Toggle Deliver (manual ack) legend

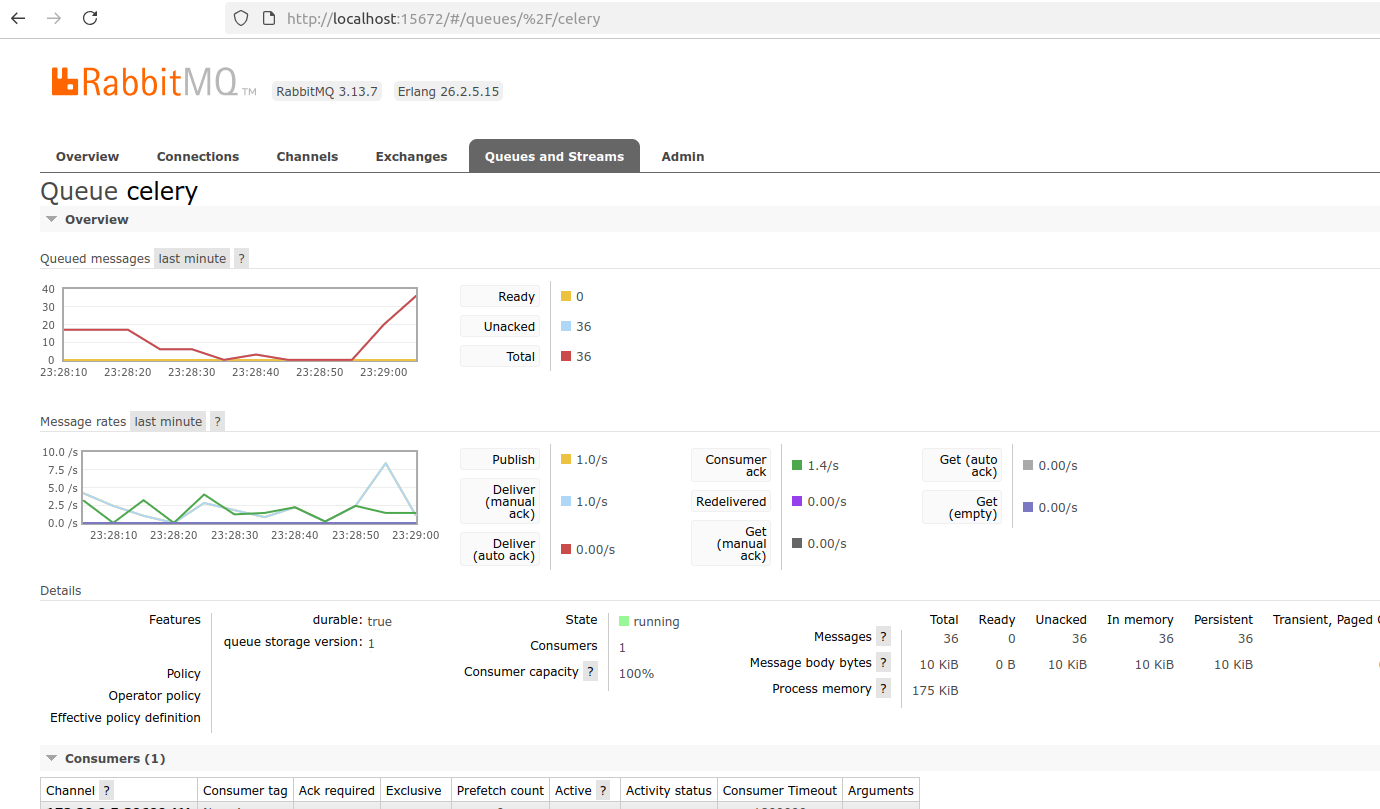pos(500,501)
